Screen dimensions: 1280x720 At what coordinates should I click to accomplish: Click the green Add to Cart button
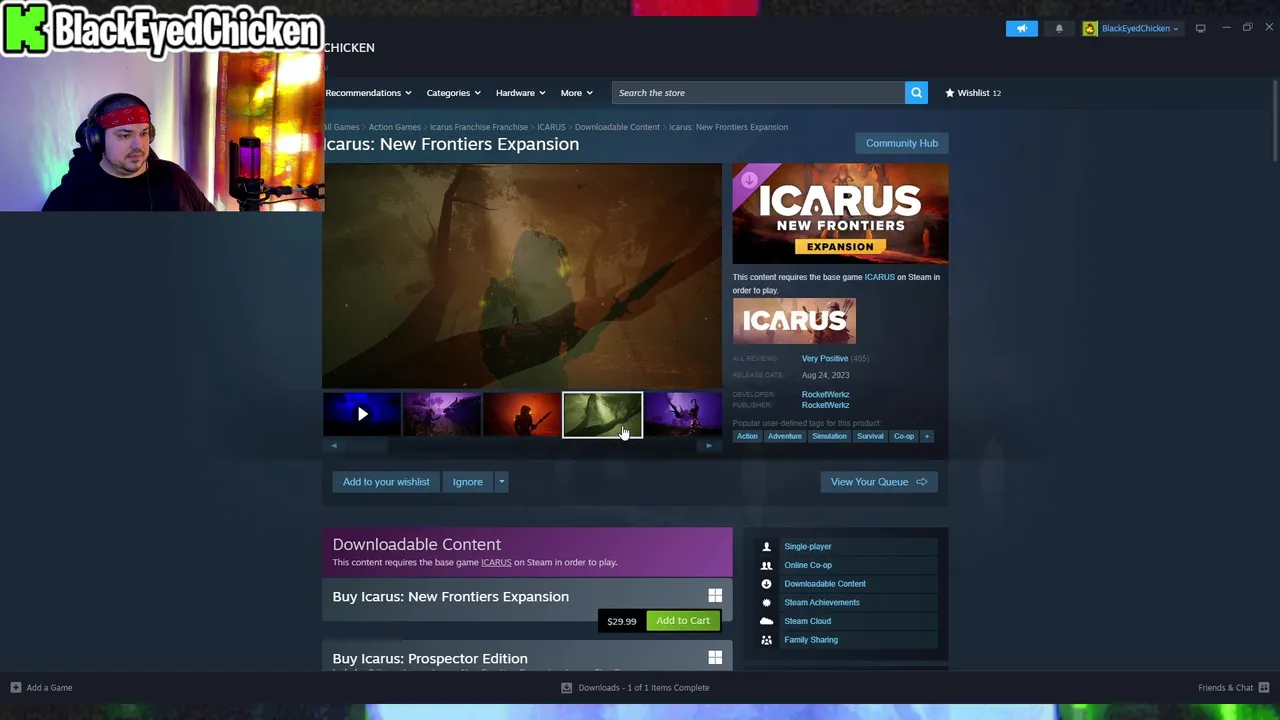tap(683, 621)
